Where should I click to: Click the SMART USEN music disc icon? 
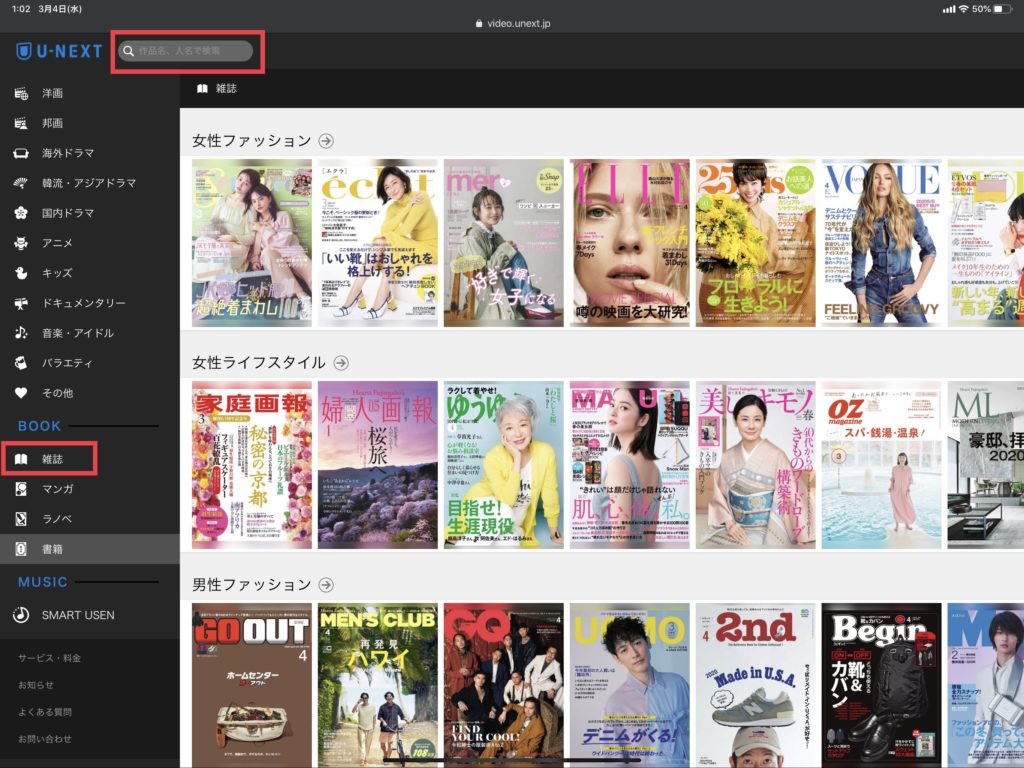(21, 615)
